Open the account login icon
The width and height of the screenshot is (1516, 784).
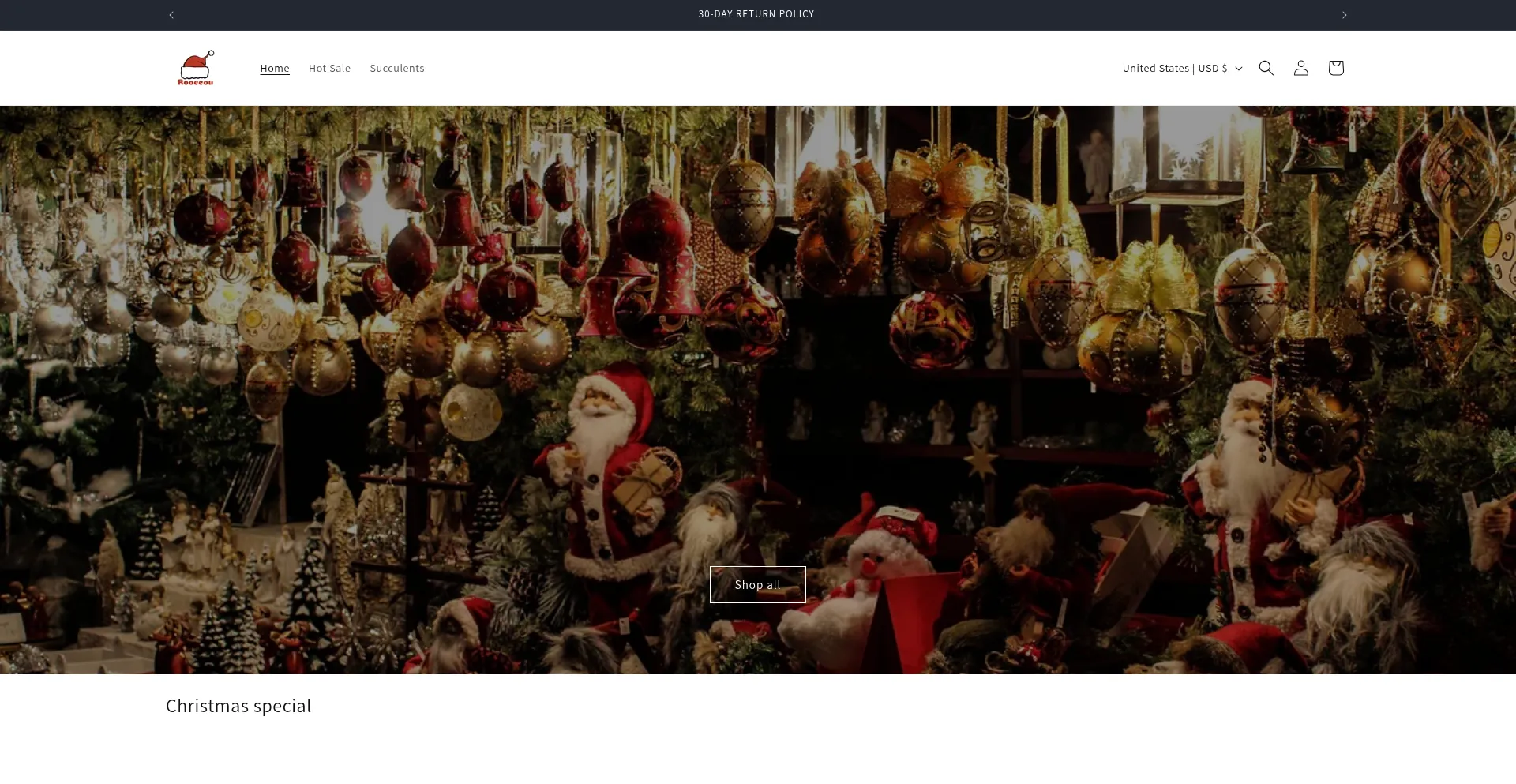tap(1300, 68)
